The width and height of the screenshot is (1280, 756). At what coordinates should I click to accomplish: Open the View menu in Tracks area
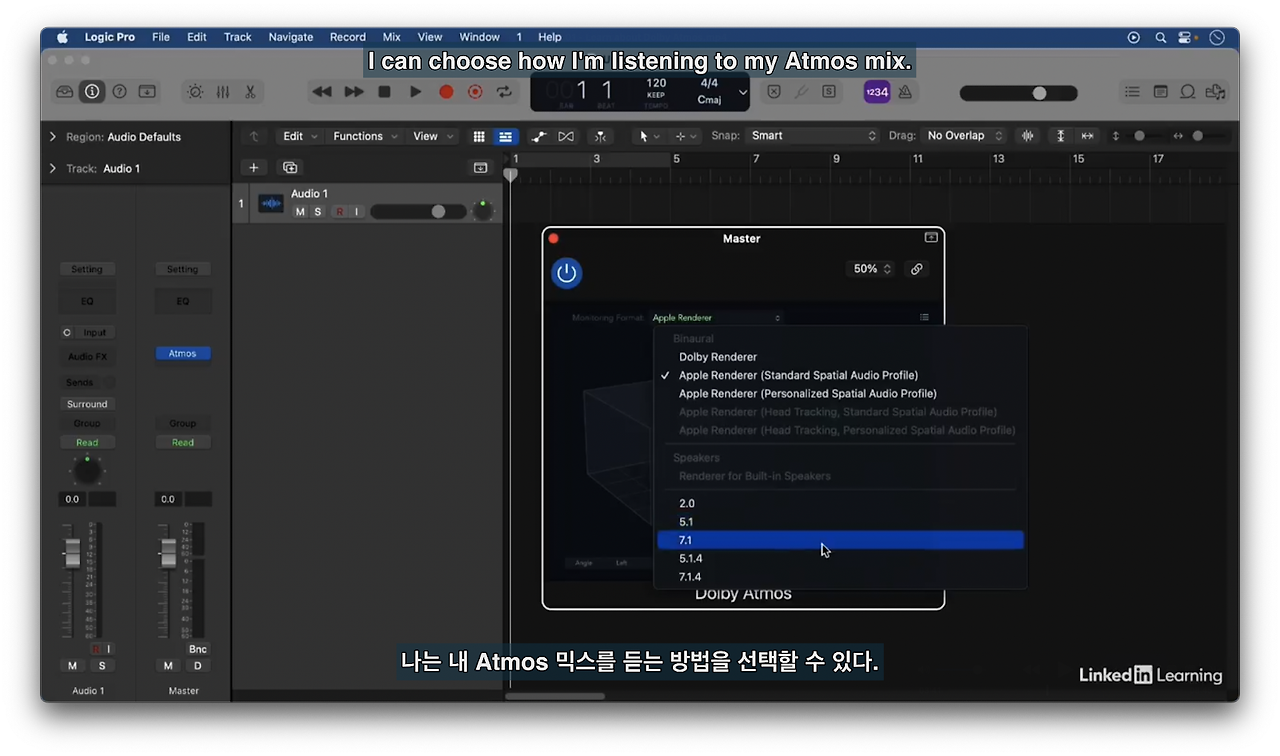(432, 136)
